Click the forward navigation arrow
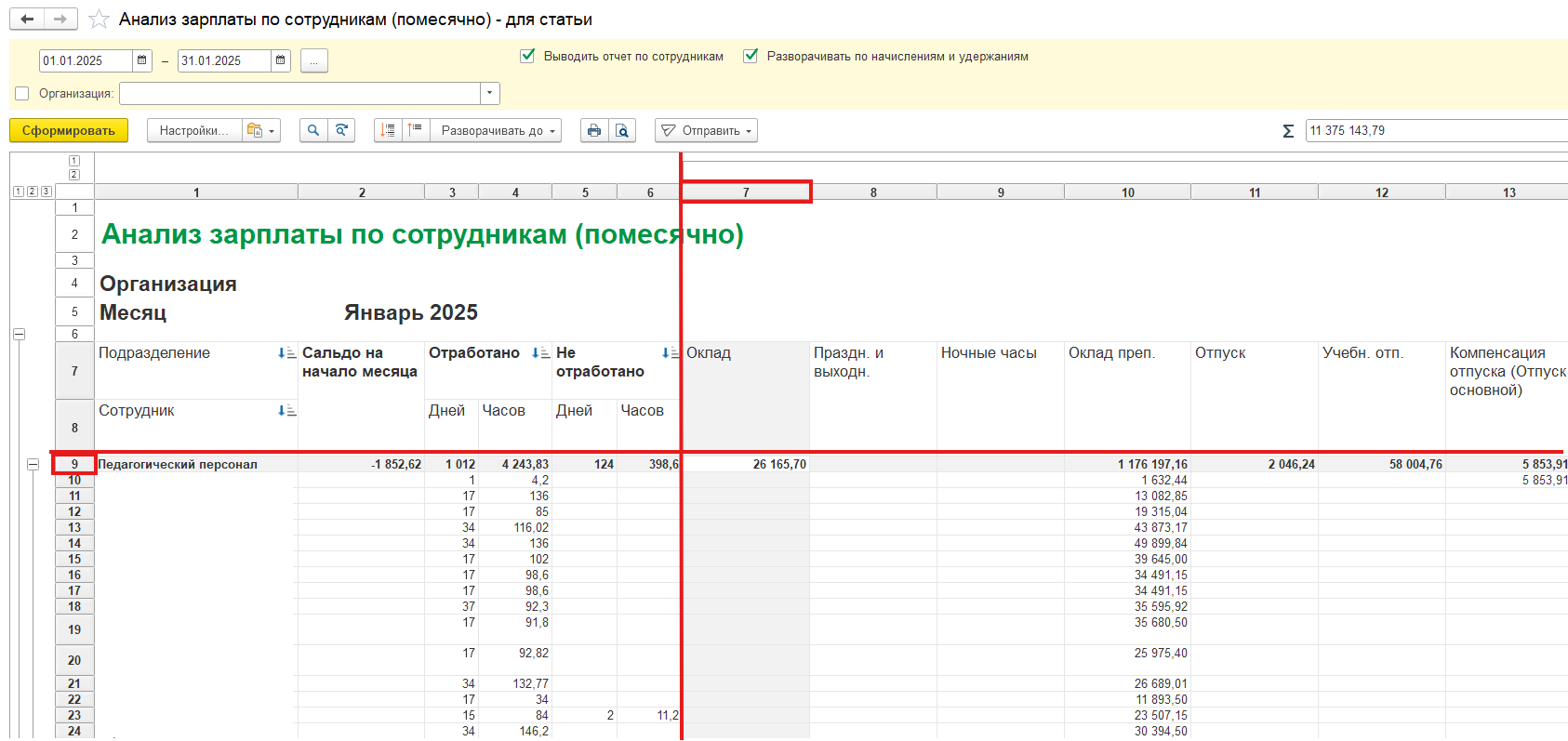1568x741 pixels. 60,20
